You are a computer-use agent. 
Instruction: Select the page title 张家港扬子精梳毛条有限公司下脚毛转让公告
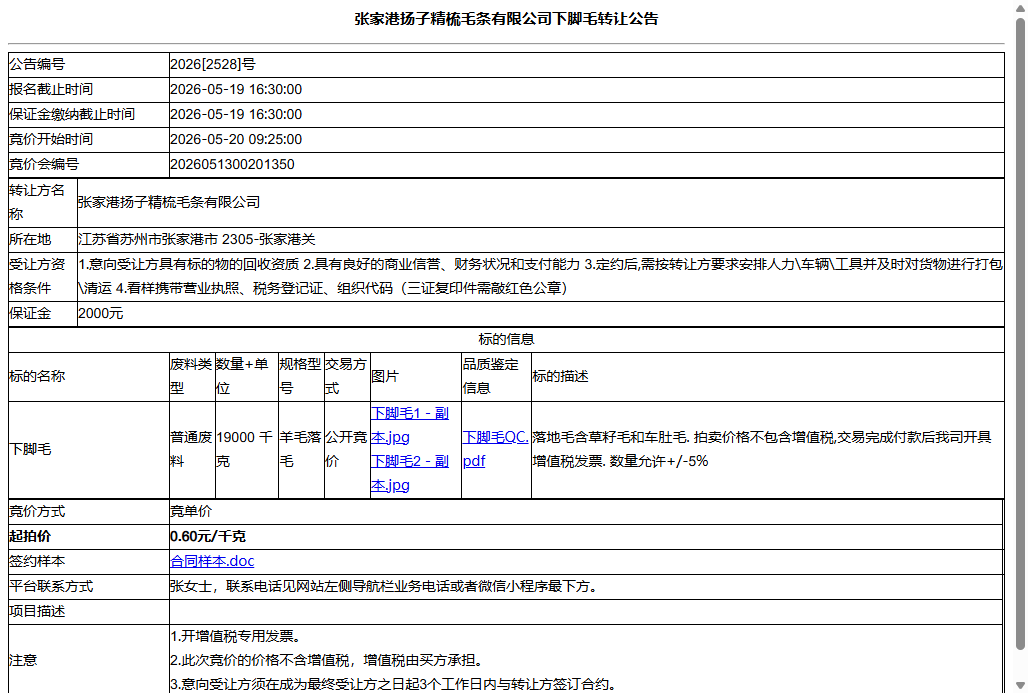[x=506, y=19]
